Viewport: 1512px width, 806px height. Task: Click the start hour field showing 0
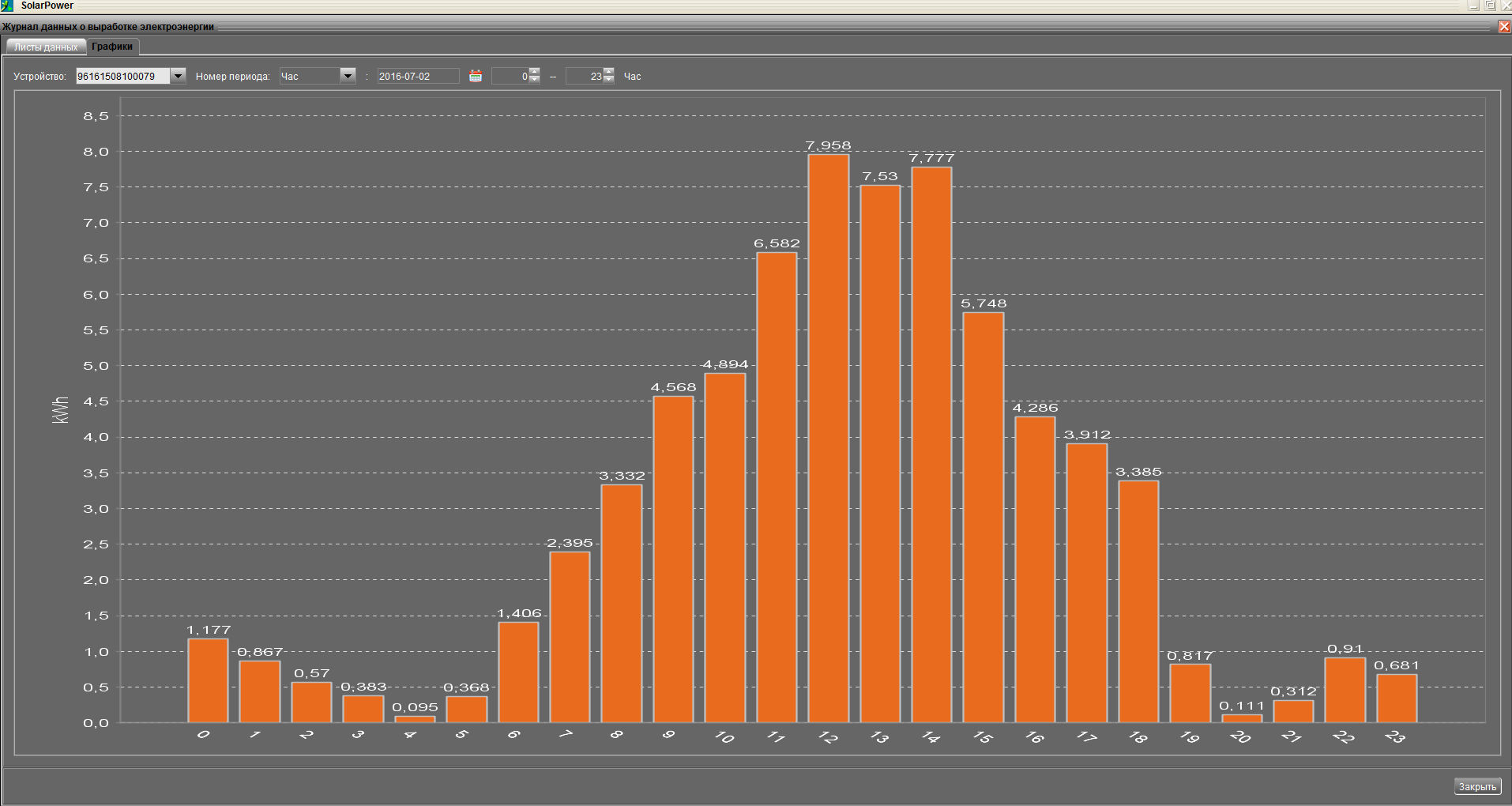[510, 76]
